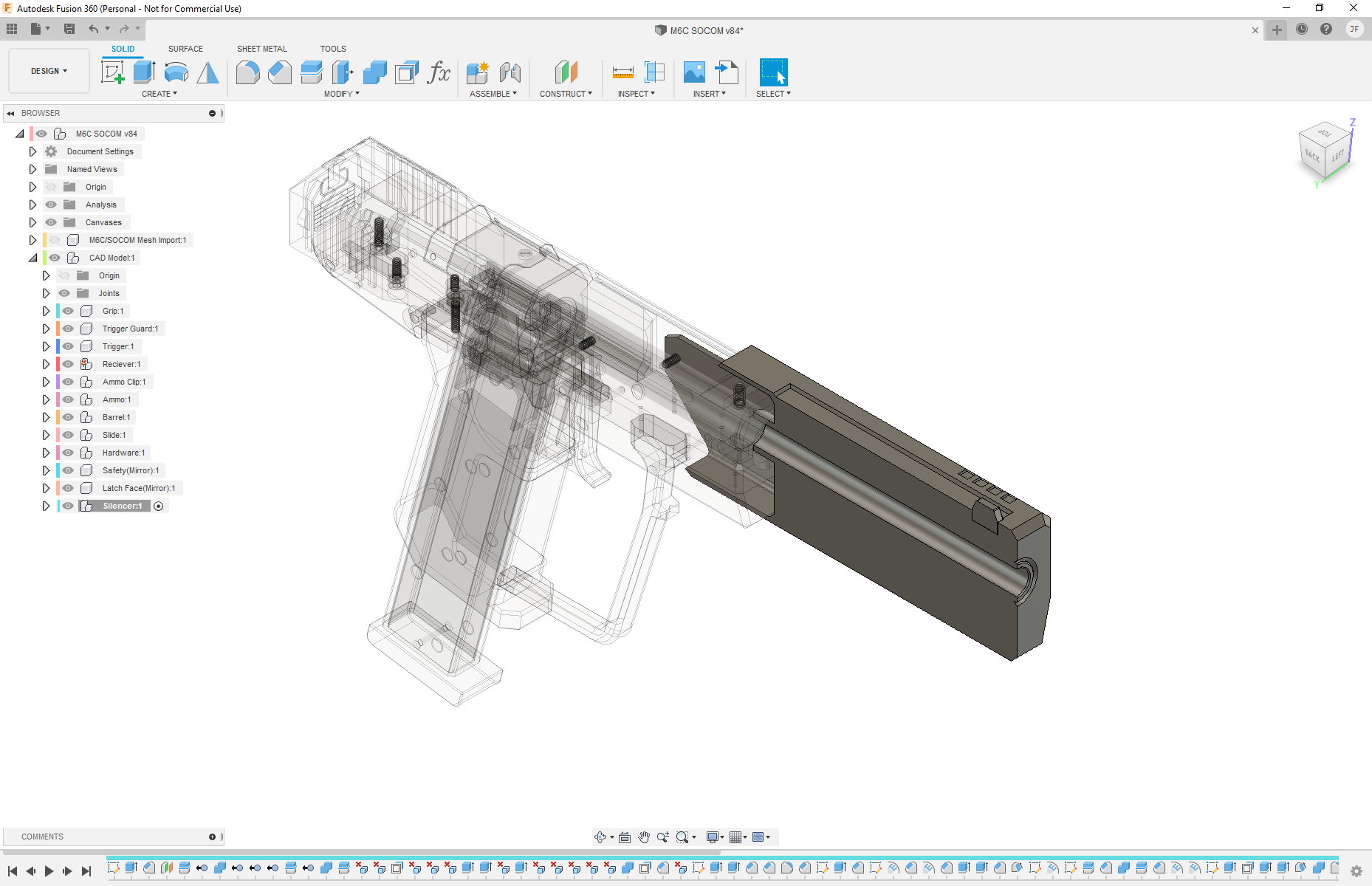The width and height of the screenshot is (1372, 886).
Task: Switch to the SURFACE tab
Action: pos(185,49)
